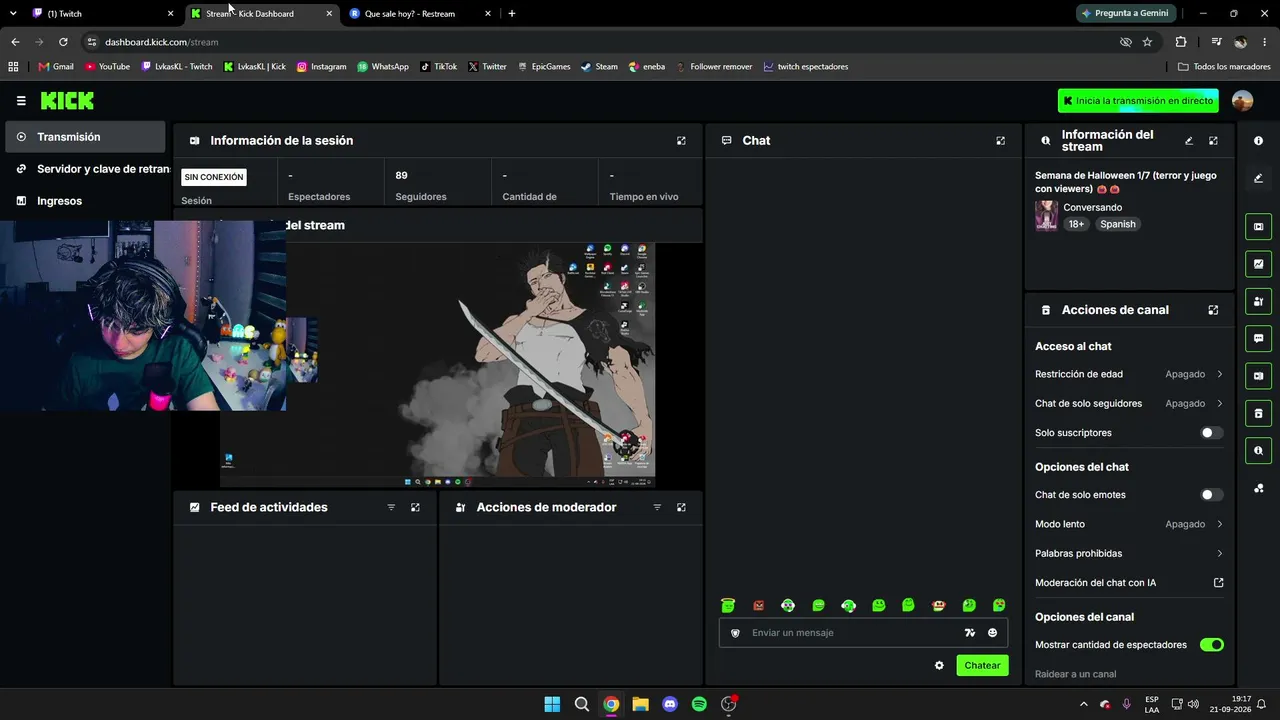Expand the Feed de actividades panel
This screenshot has height=720, width=1280.
(415, 508)
